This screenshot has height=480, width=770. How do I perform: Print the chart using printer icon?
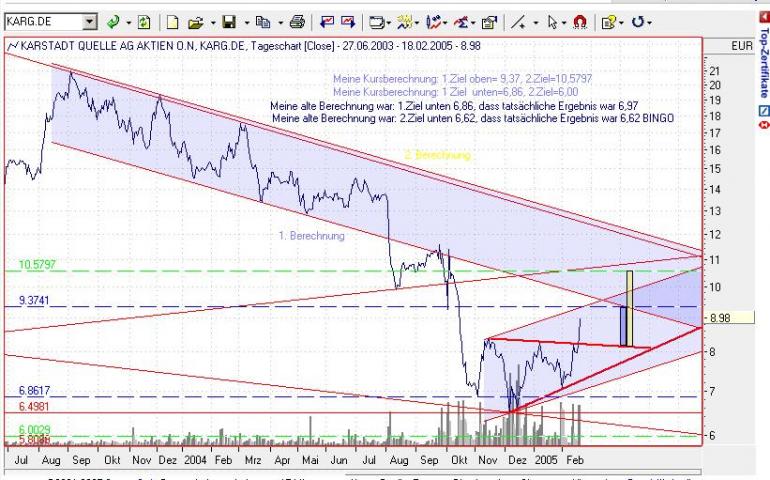pos(297,22)
